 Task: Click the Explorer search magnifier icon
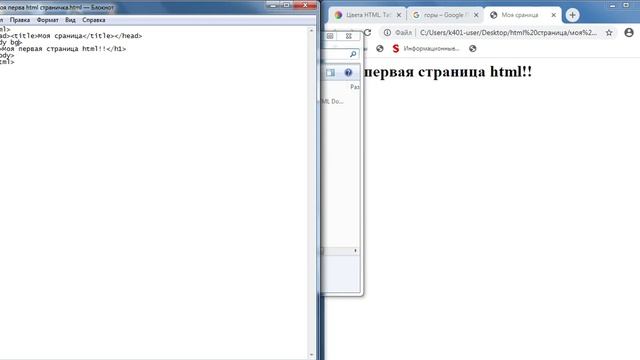pos(353,54)
